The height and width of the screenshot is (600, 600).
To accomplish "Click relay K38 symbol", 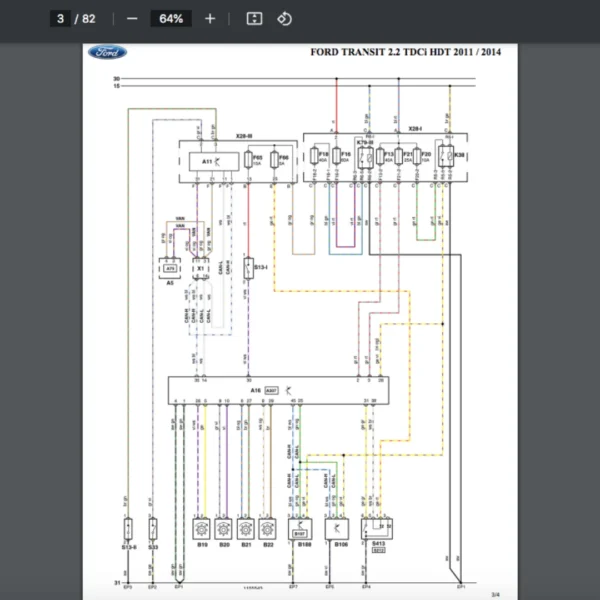I will click(445, 157).
